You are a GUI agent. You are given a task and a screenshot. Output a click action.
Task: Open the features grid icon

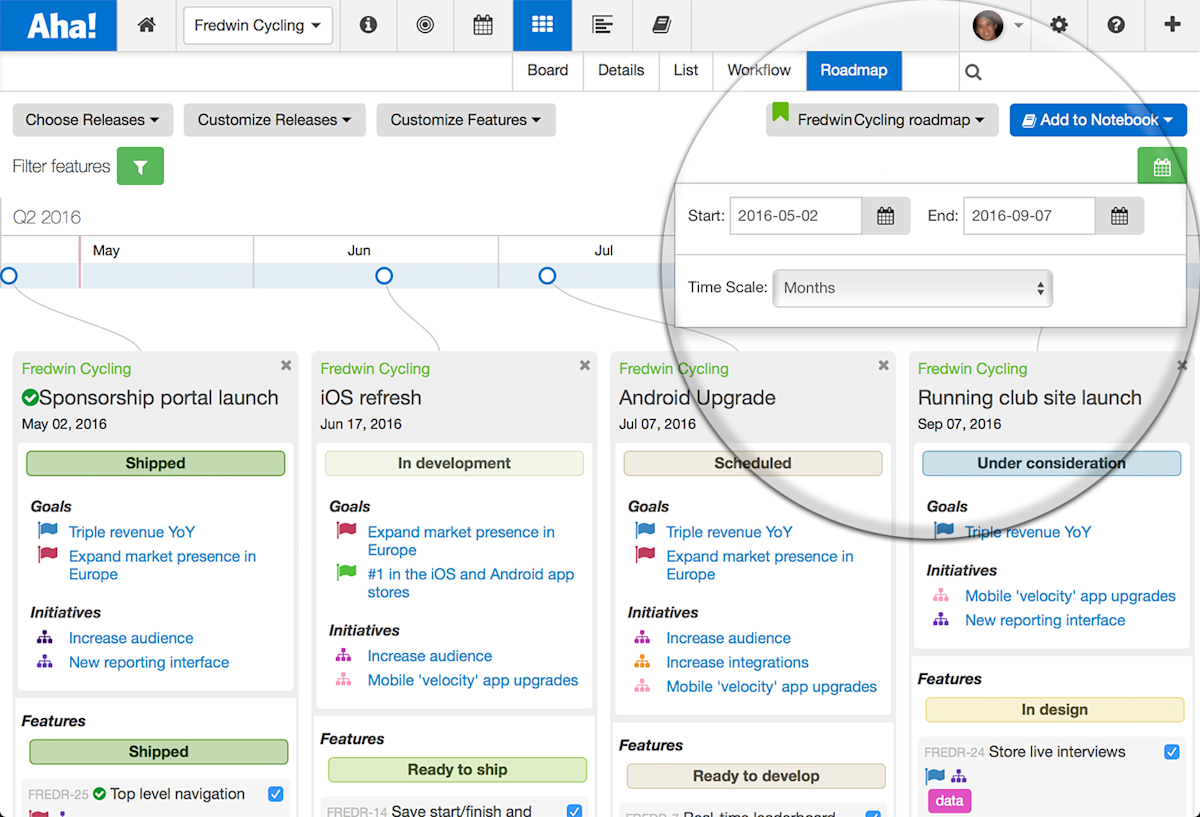coord(542,25)
